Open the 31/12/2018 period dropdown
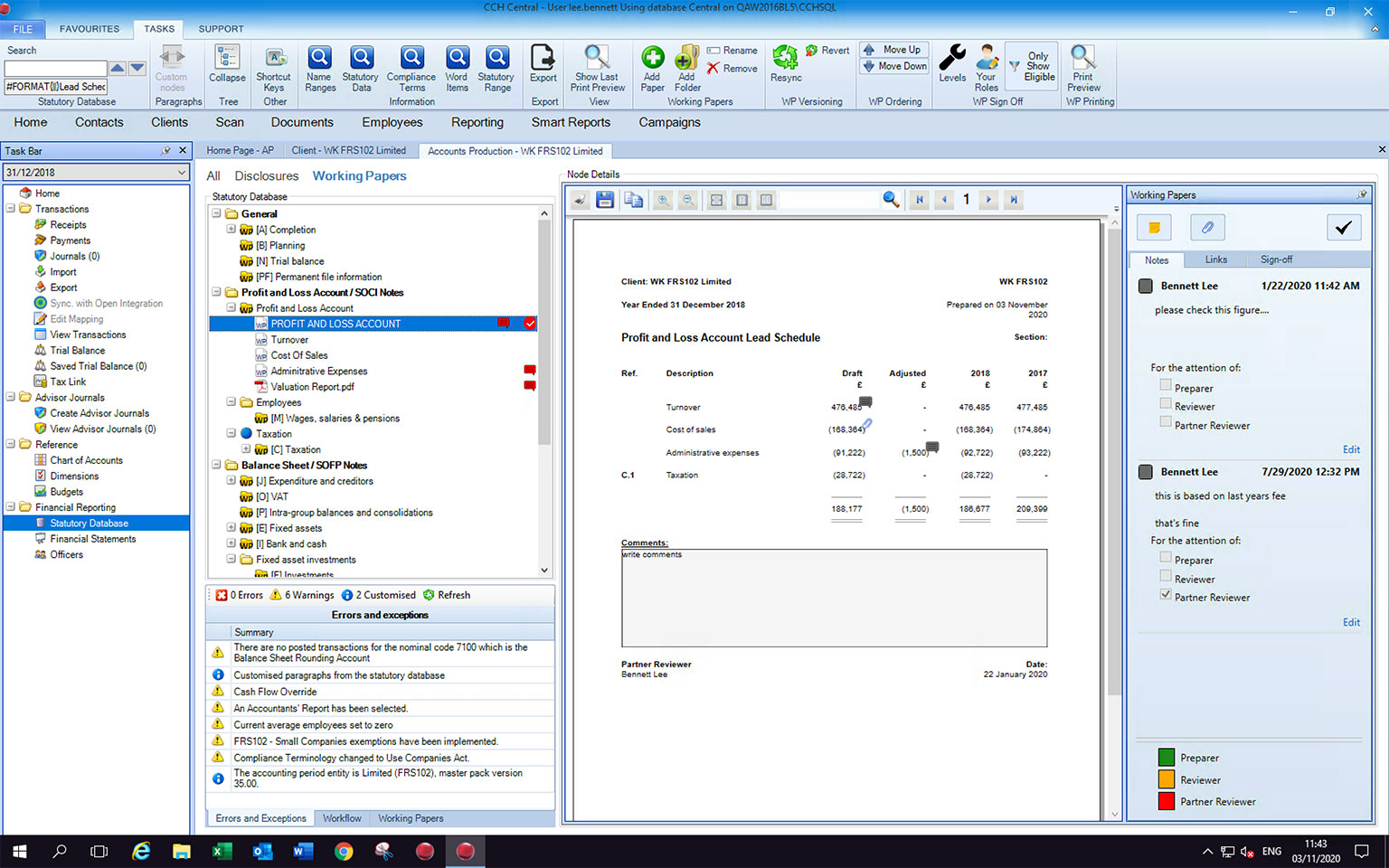Viewport: 1389px width, 868px height. point(182,172)
